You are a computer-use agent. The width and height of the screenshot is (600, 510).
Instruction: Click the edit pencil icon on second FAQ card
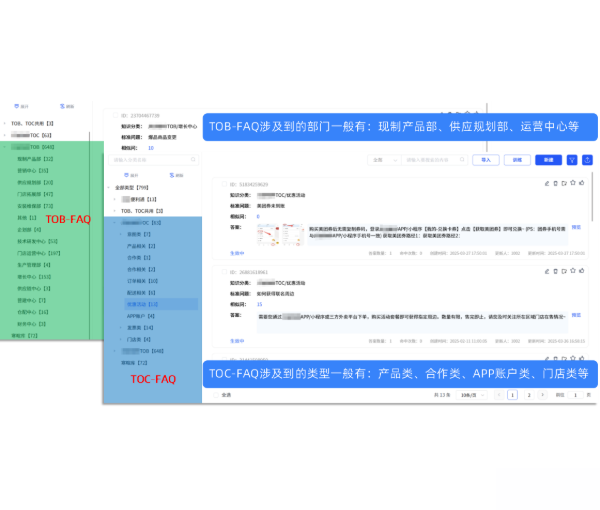click(546, 271)
